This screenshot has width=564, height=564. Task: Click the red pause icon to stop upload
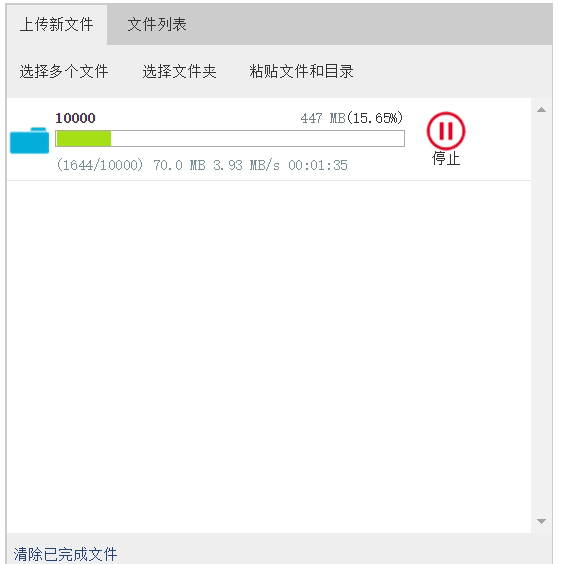point(446,131)
